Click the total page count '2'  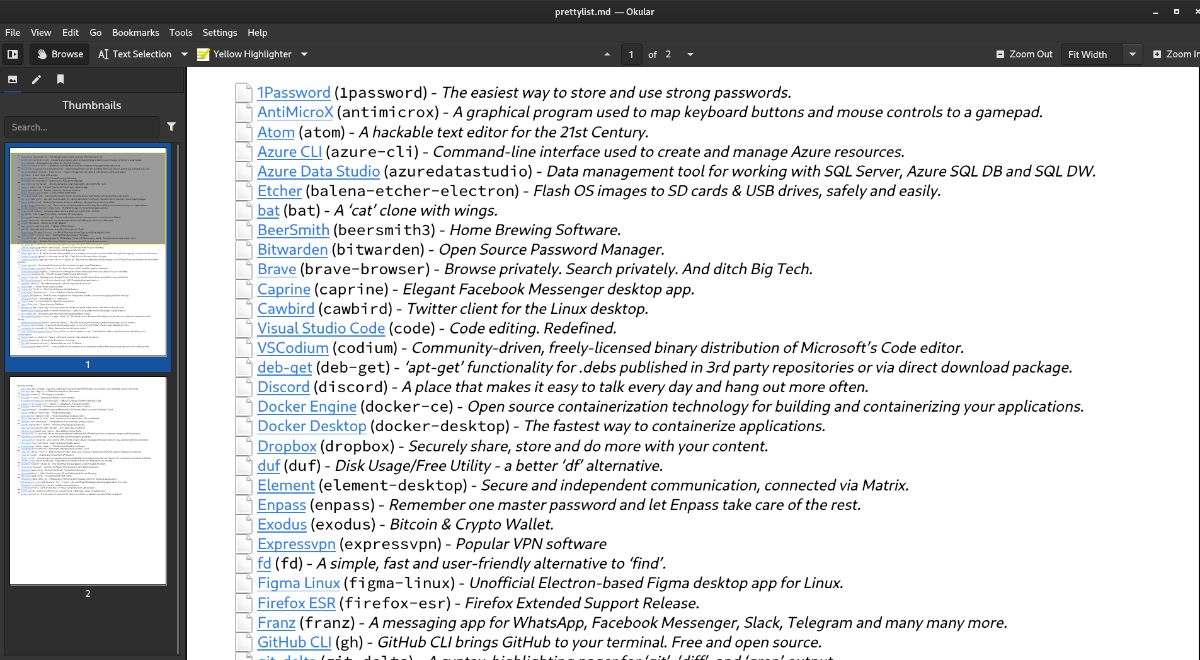coord(668,54)
